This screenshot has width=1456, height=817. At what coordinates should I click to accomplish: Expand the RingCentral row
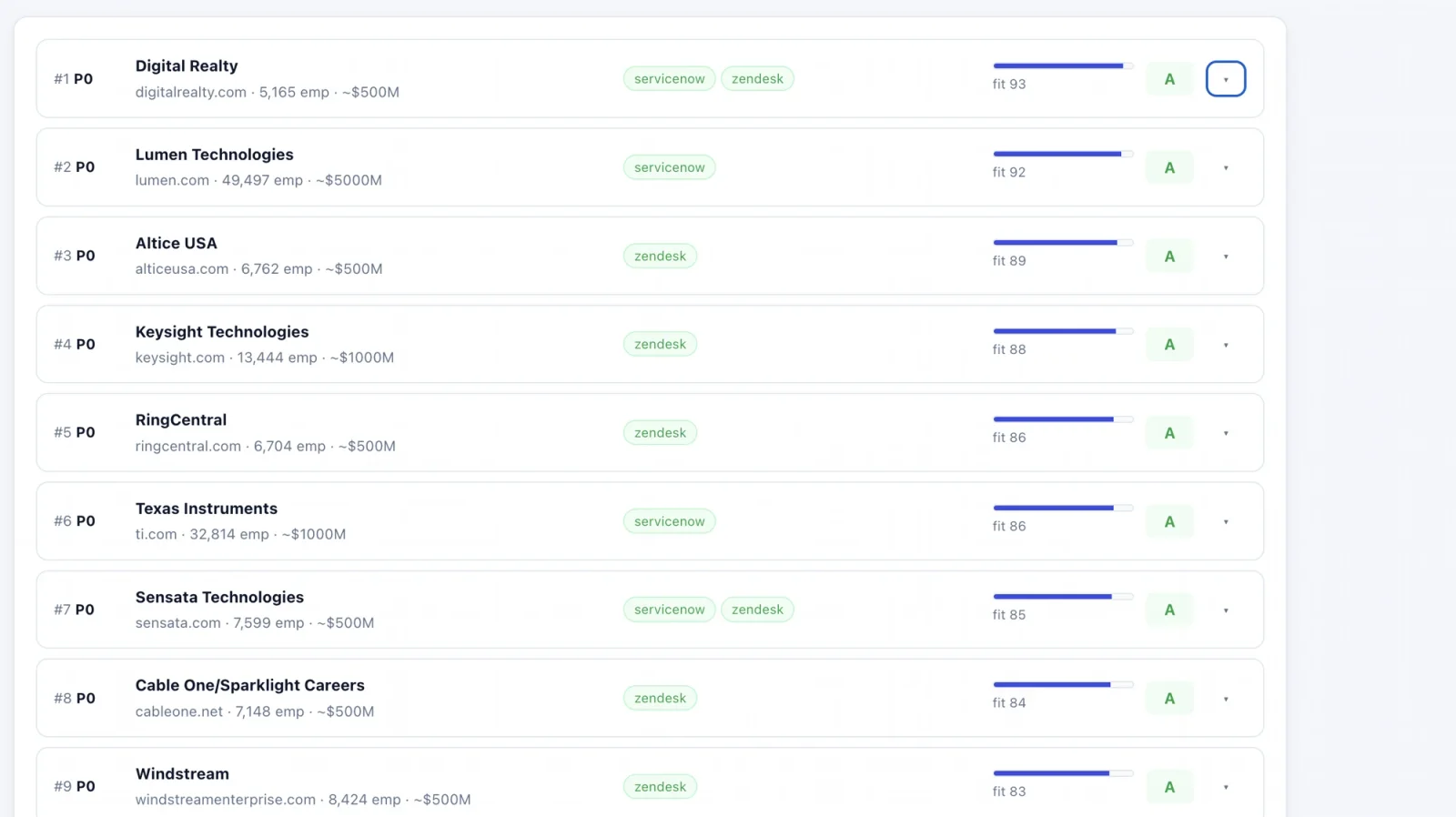click(x=1225, y=433)
